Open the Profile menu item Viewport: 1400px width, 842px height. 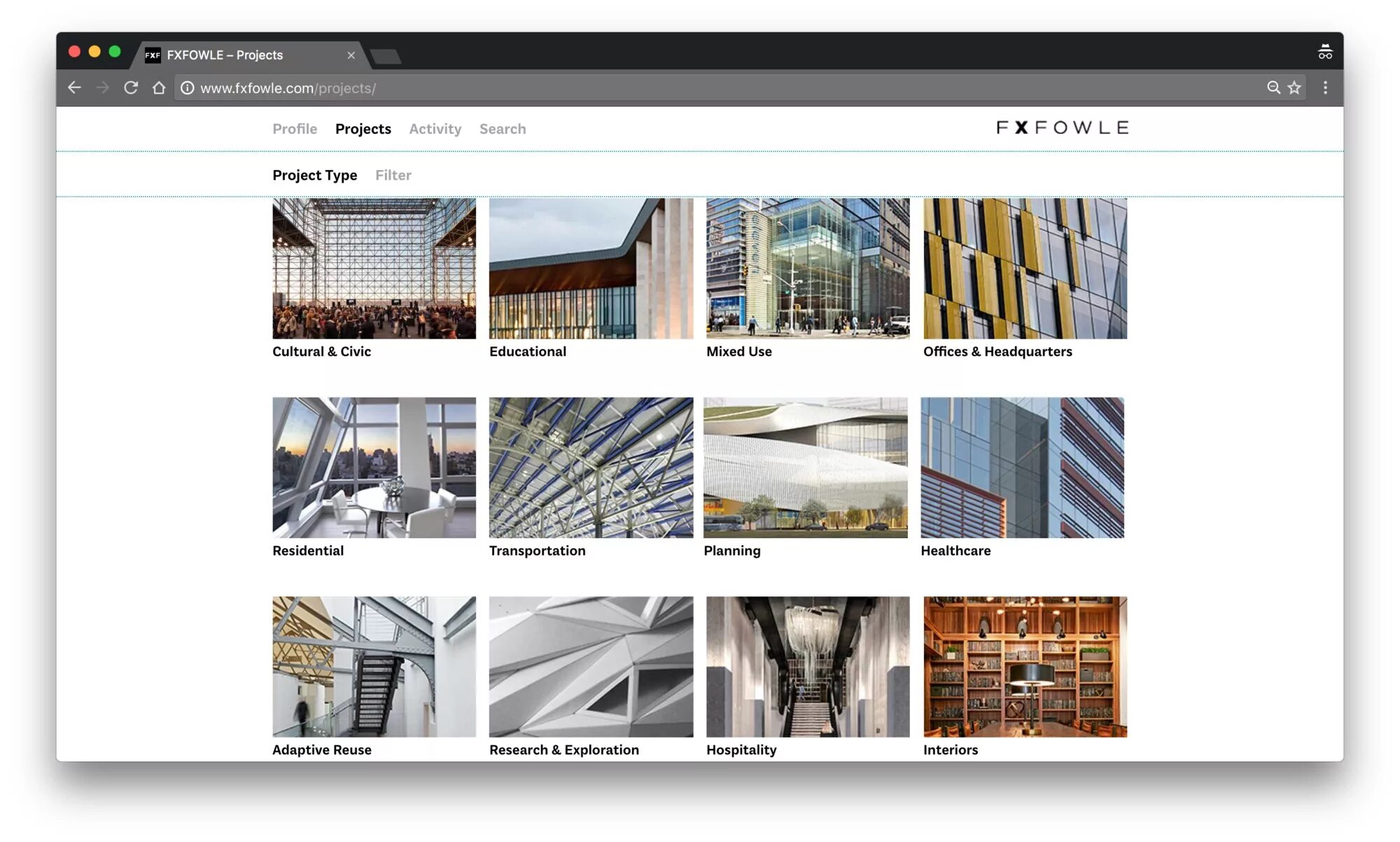(295, 129)
